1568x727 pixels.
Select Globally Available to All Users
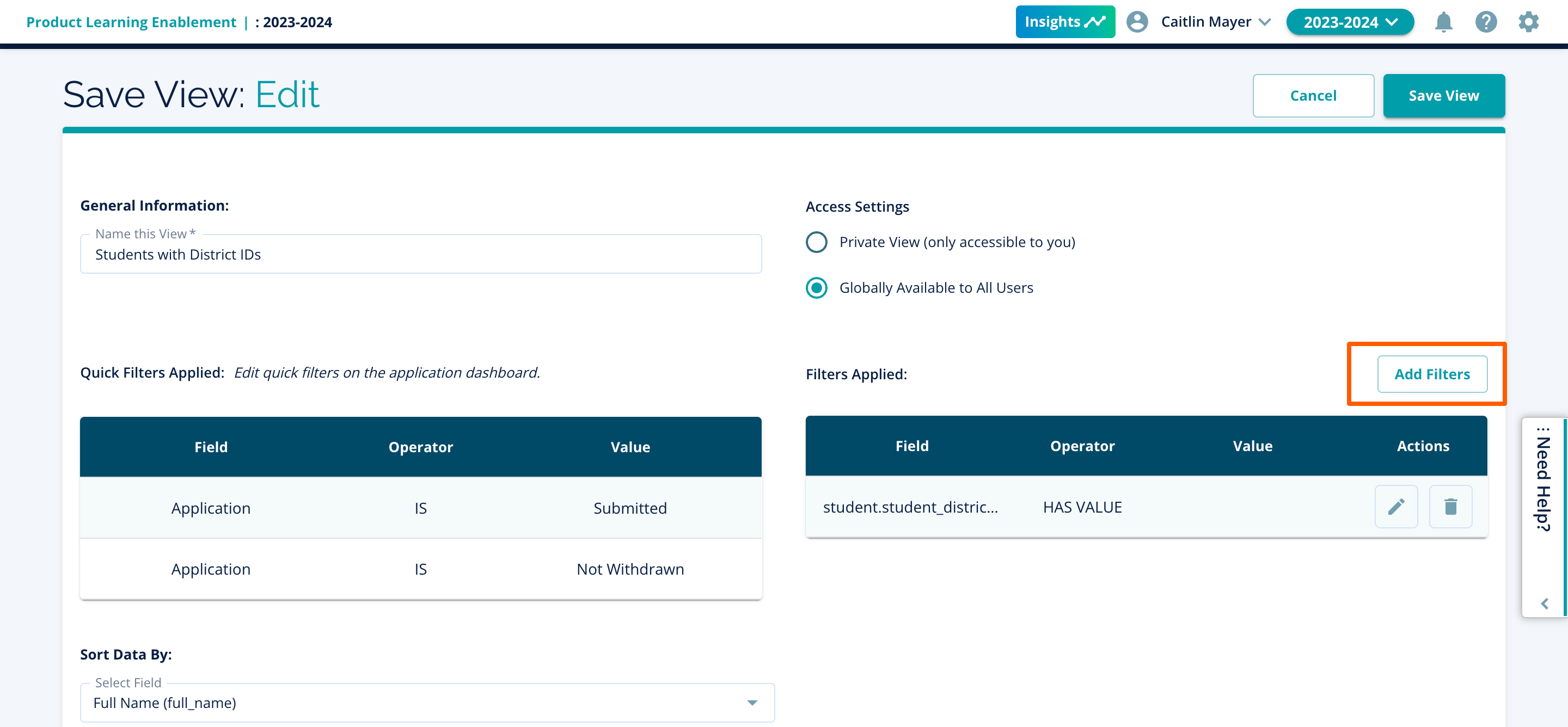click(x=816, y=288)
